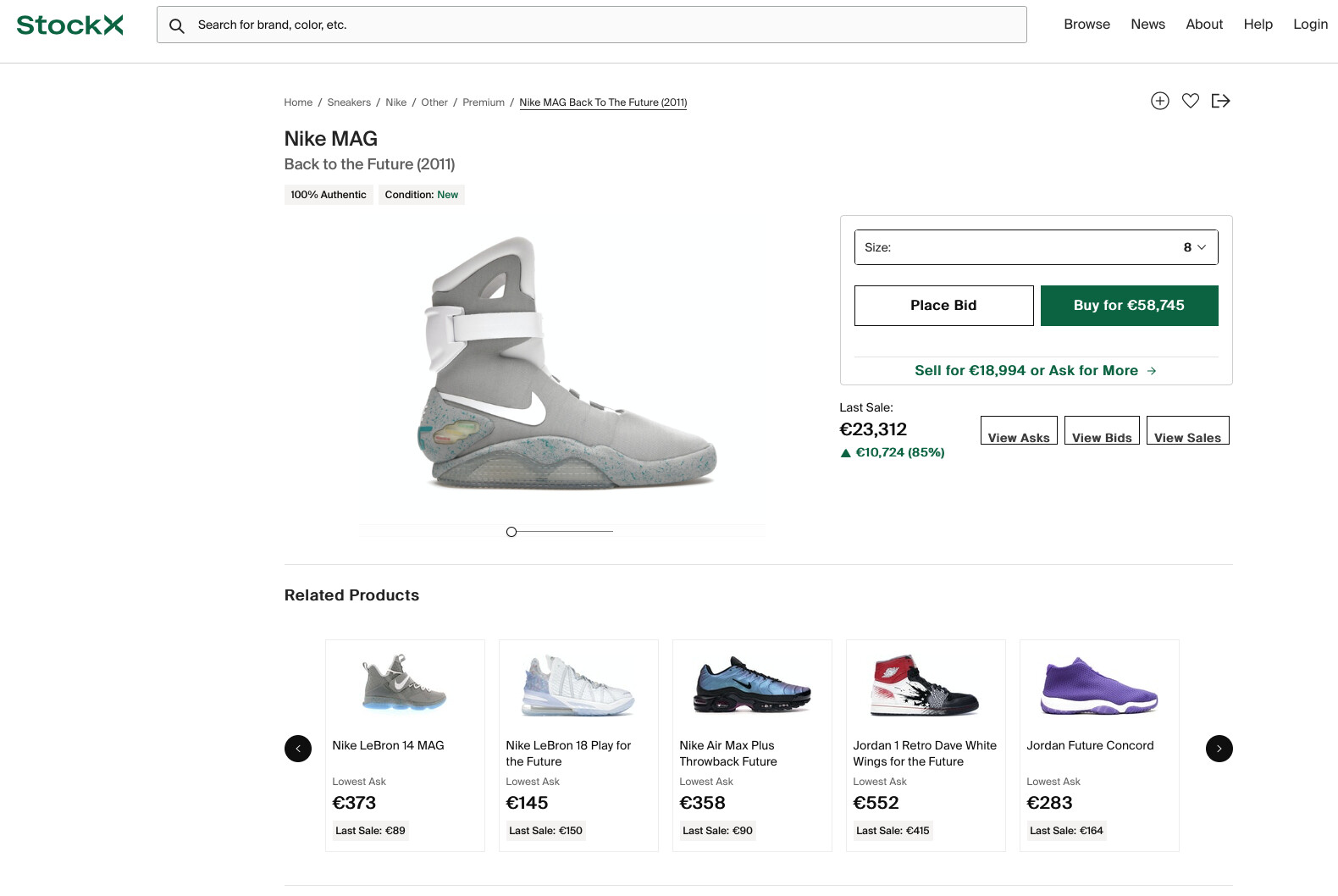Open View Asks
This screenshot has height=896, width=1338.
tap(1019, 430)
